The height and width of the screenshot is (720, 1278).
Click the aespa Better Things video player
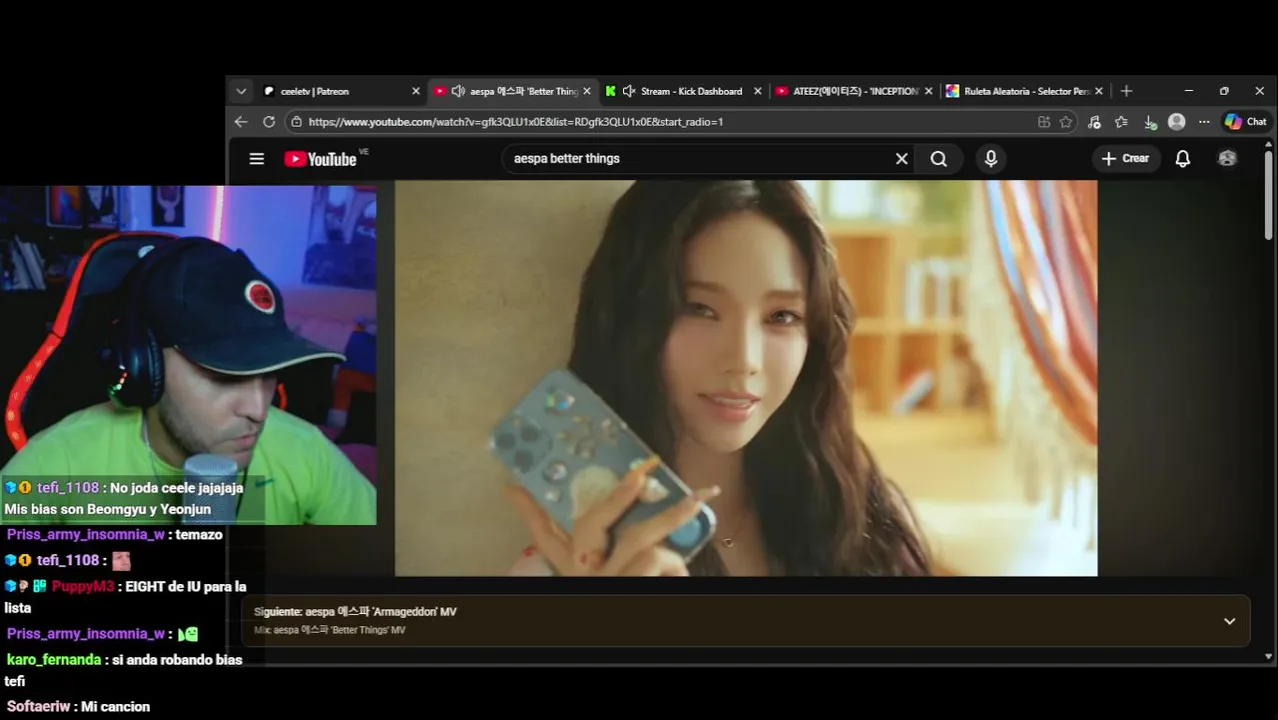(x=746, y=378)
